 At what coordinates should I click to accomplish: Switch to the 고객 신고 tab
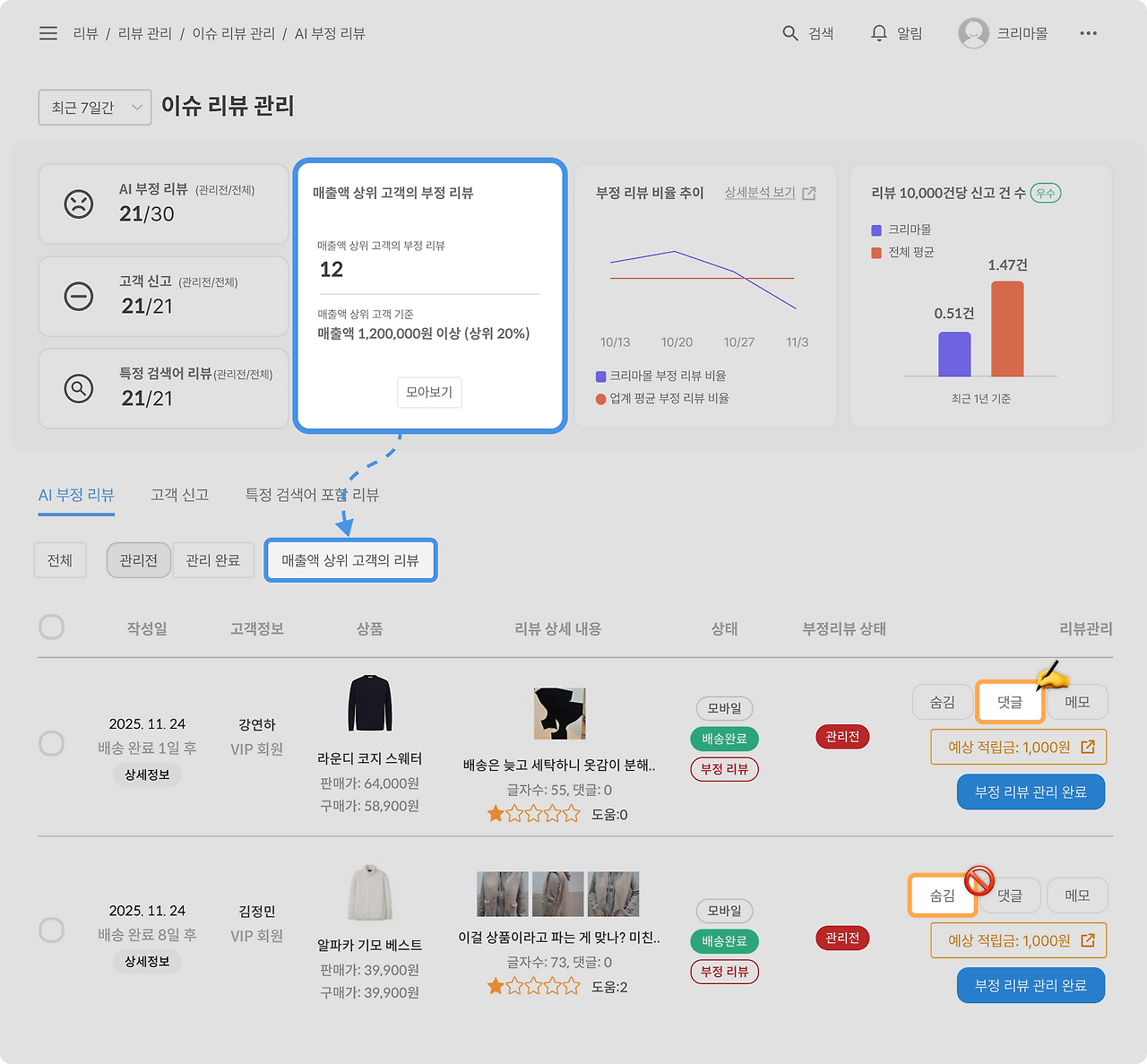pos(179,494)
